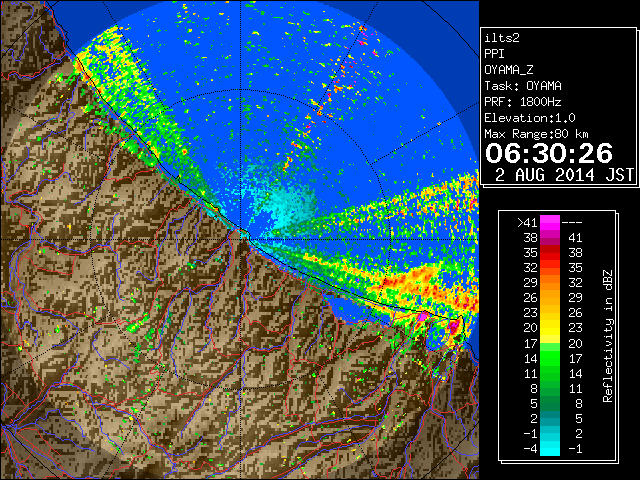Click the red 35 to 38 dBZ legend swatch
This screenshot has height=480, width=640.
point(550,253)
